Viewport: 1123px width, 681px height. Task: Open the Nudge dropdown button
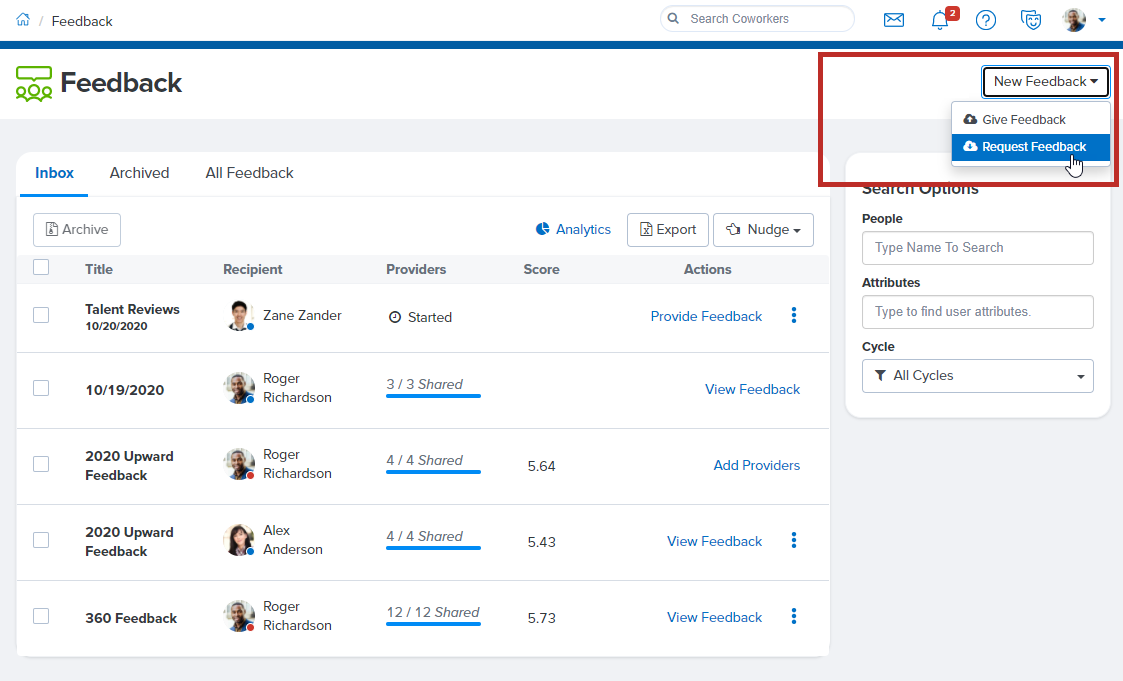(x=763, y=230)
